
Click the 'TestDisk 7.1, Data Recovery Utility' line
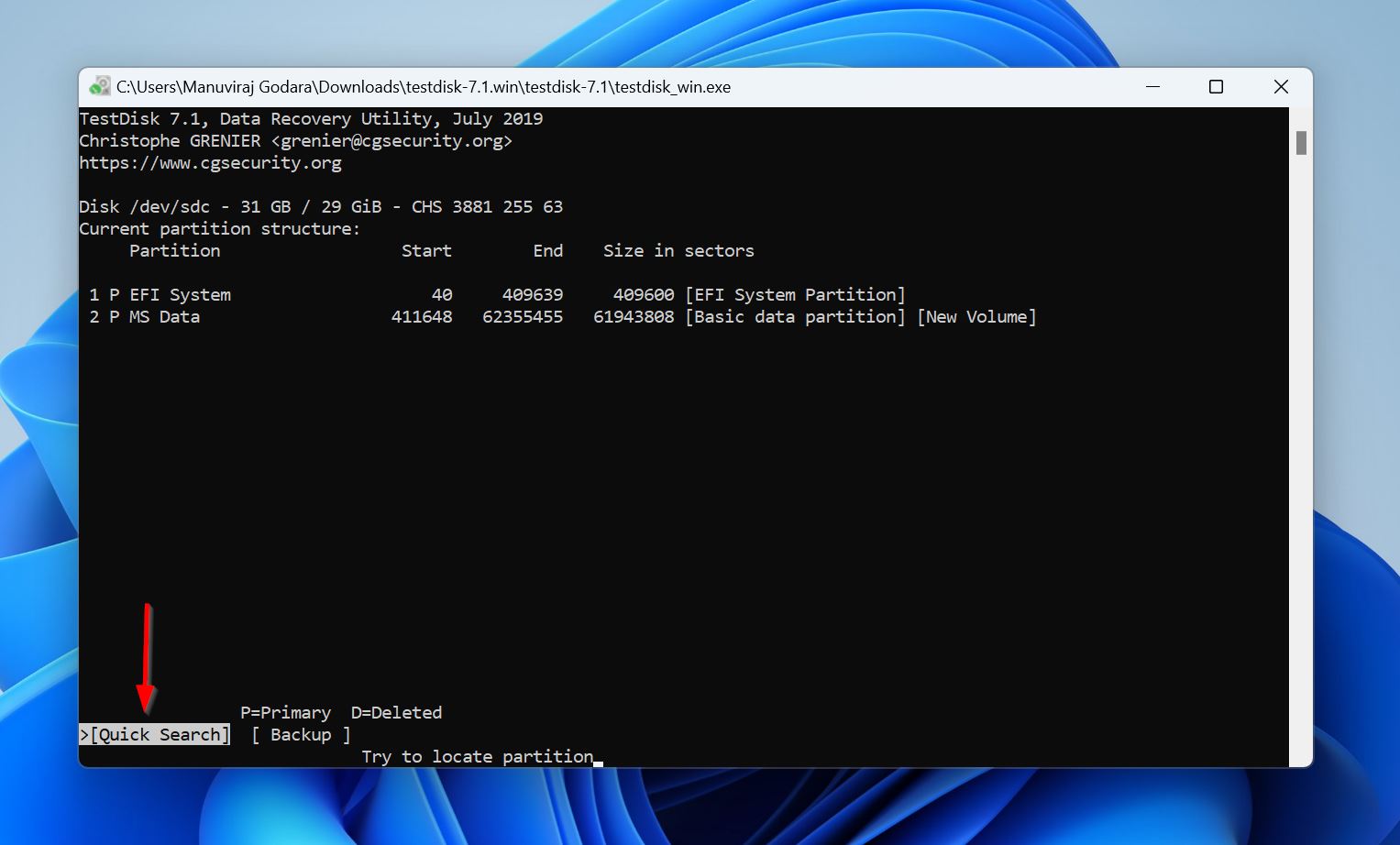[x=311, y=118]
